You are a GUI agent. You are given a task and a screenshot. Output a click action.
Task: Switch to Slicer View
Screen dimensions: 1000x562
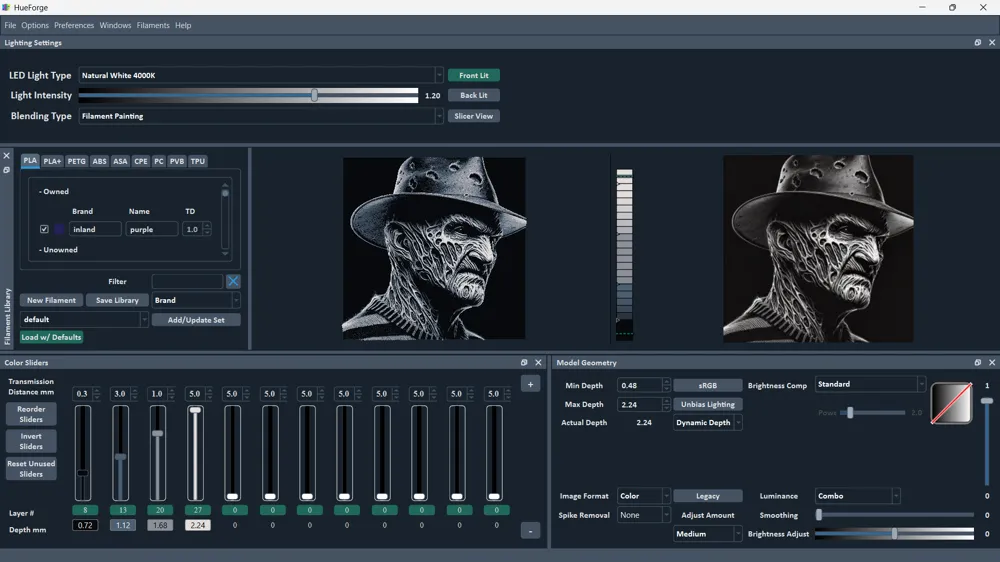pyautogui.click(x=474, y=116)
